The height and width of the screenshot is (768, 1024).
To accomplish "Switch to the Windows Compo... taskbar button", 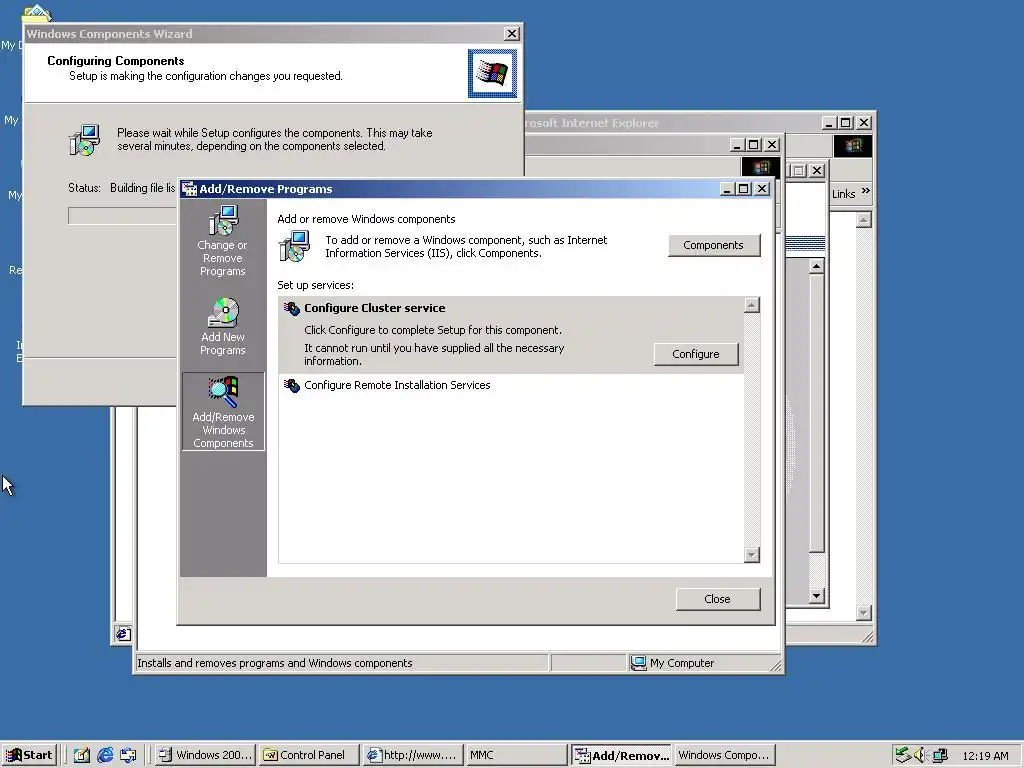I will [725, 755].
